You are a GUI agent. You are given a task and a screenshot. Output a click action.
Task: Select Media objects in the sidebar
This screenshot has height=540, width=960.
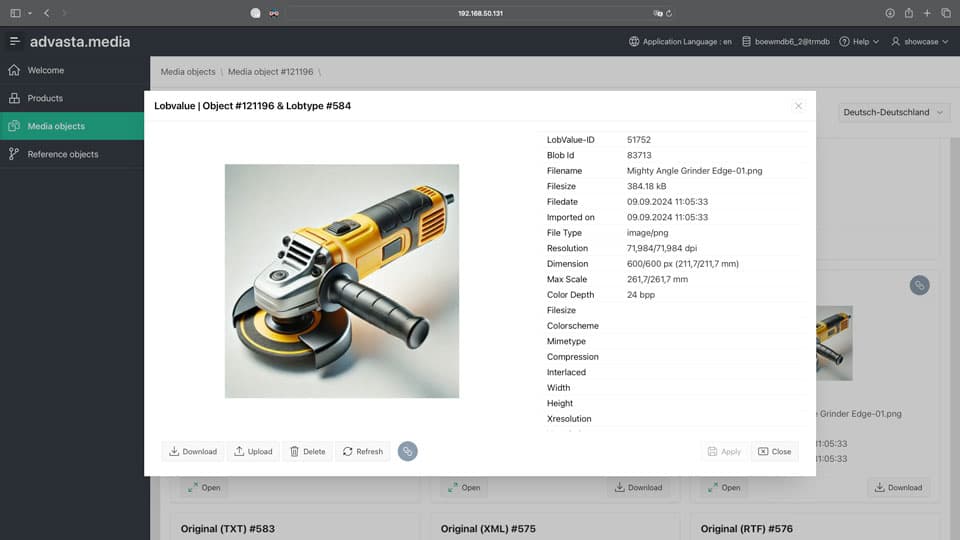click(72, 126)
